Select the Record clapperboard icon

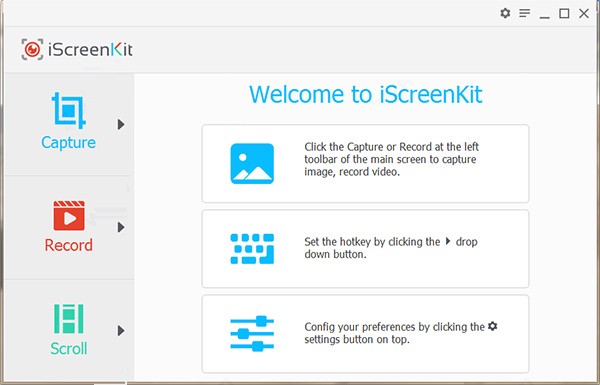pos(69,215)
